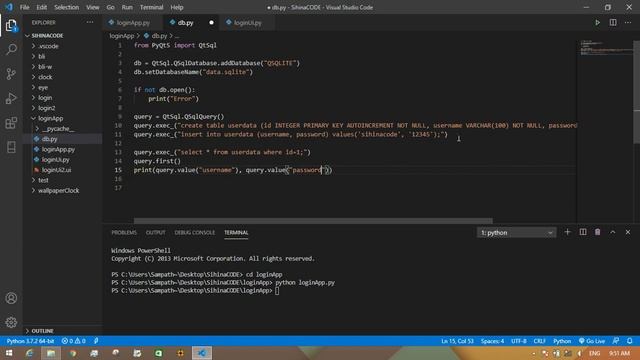Kill terminal with trash icon
This screenshot has height=360, width=640.
[x=597, y=232]
